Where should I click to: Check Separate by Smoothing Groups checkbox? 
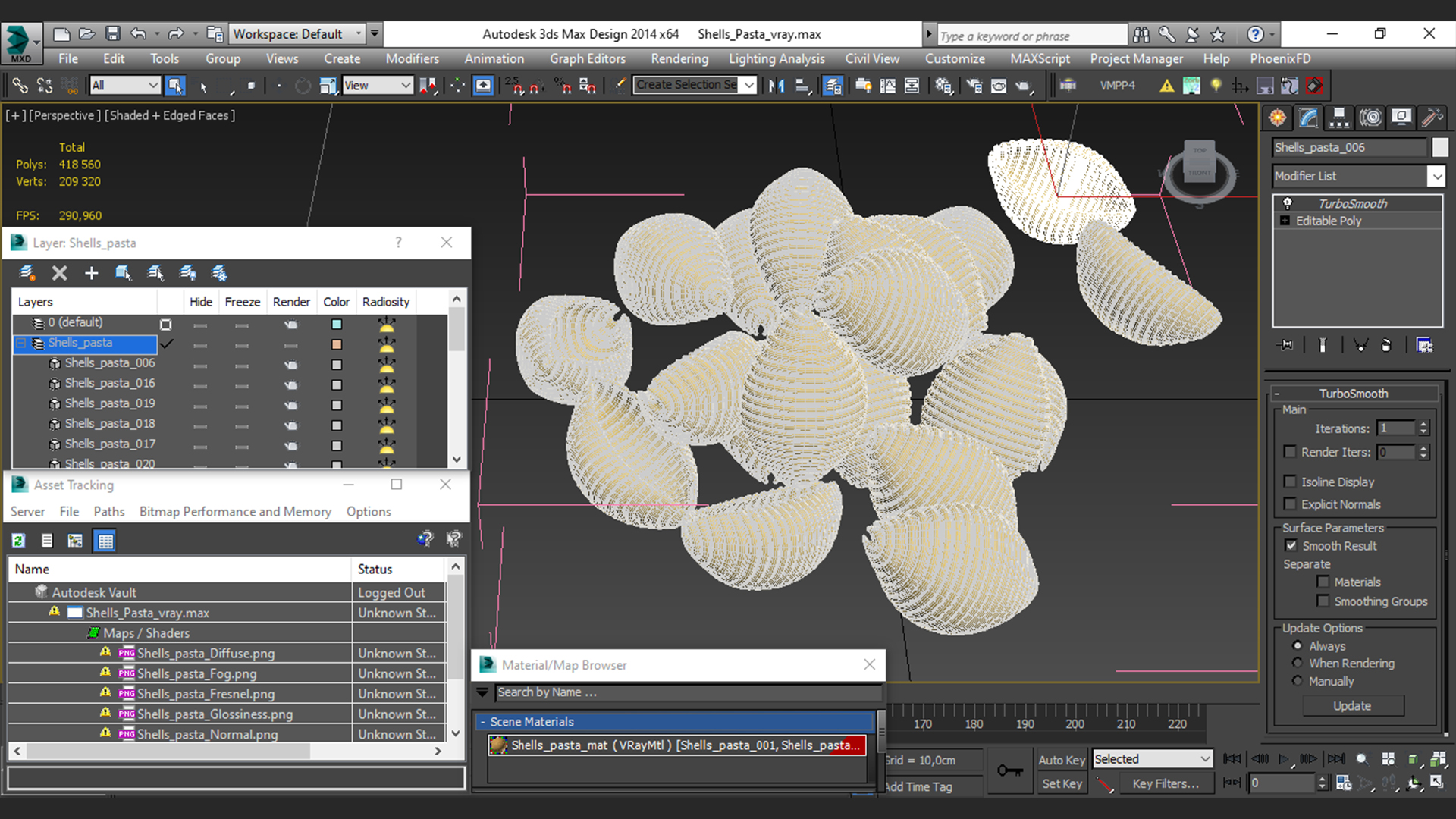coord(1323,601)
